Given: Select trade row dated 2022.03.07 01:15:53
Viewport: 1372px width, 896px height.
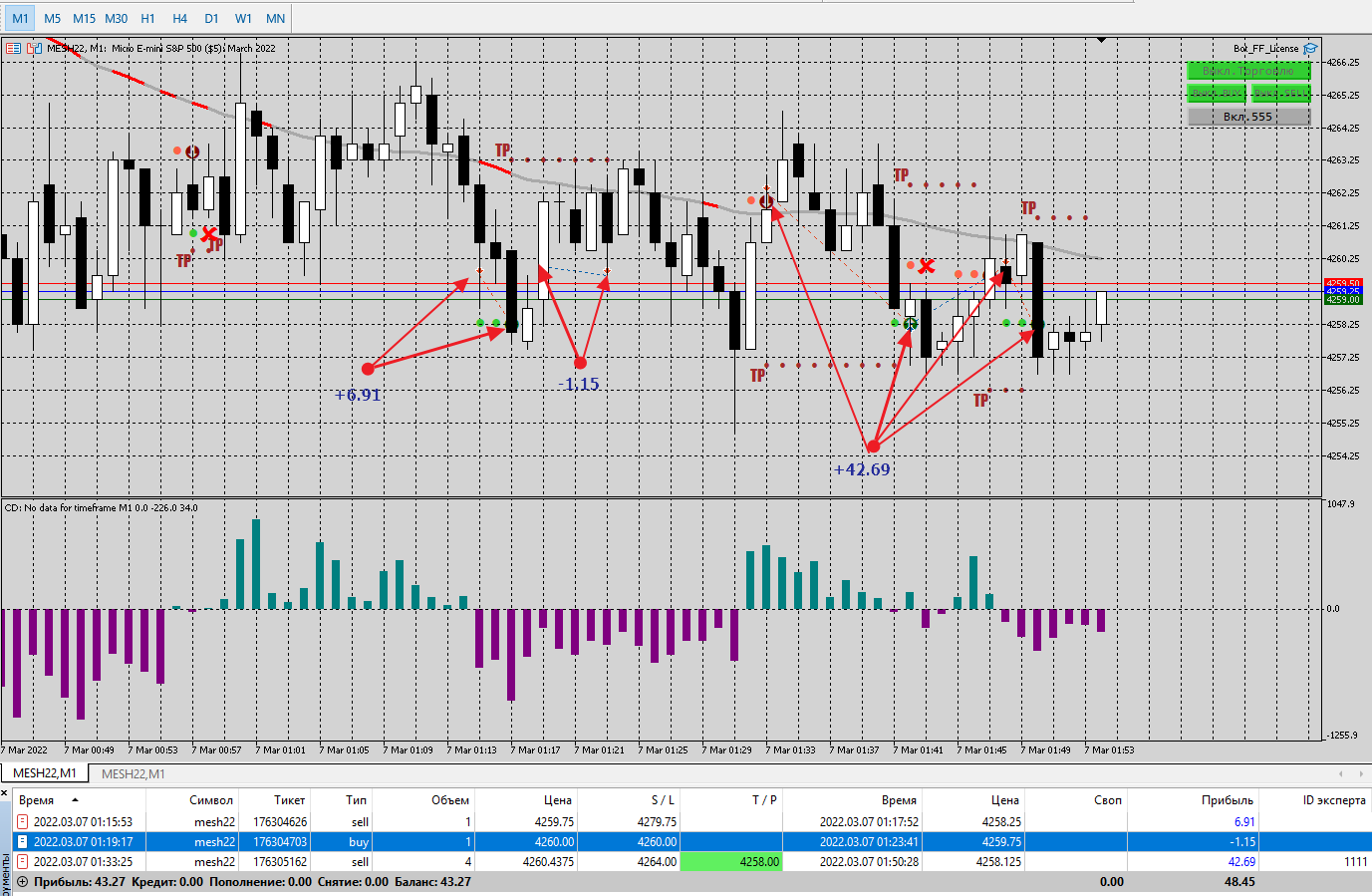Looking at the screenshot, I should pyautogui.click(x=691, y=821).
